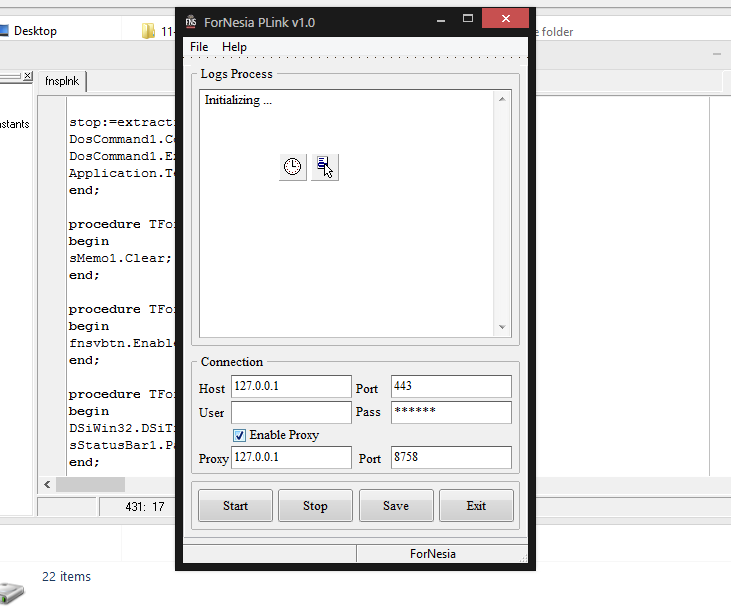This screenshot has height=610, width=731.
Task: Close the ForNesia PLink window
Action: [505, 19]
